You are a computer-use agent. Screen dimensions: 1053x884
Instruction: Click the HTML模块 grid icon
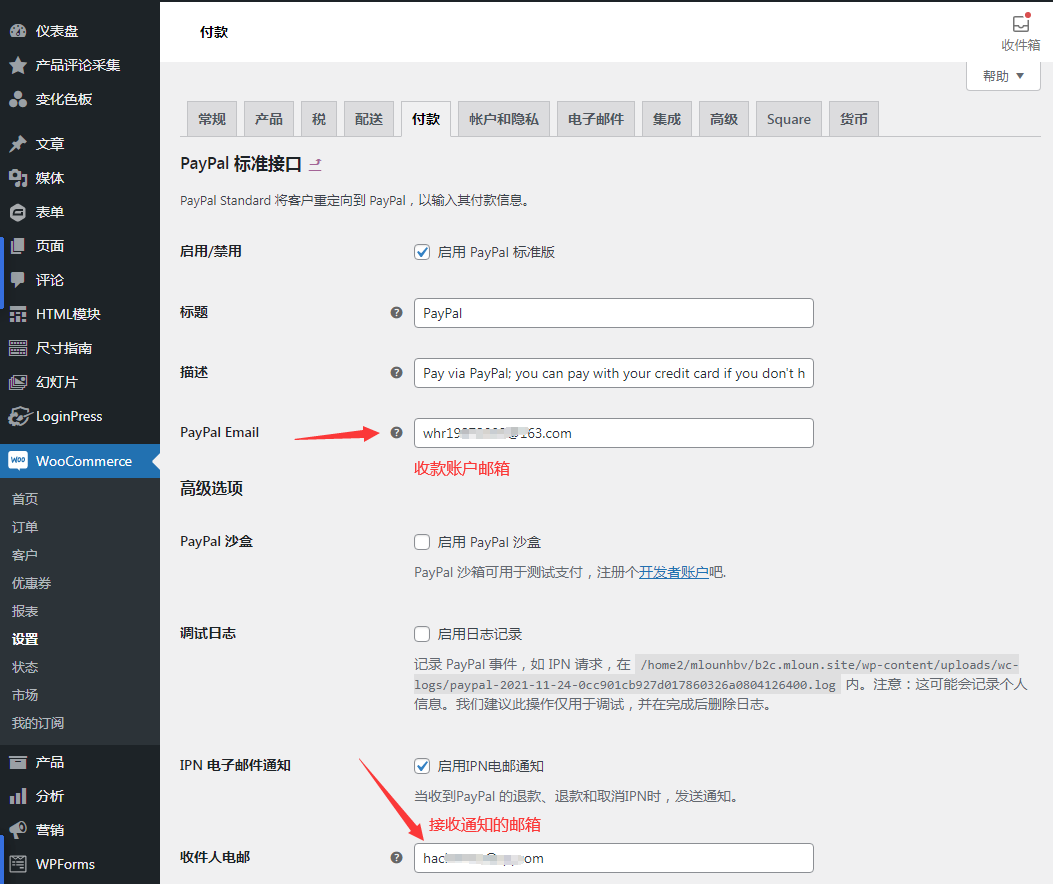18,314
